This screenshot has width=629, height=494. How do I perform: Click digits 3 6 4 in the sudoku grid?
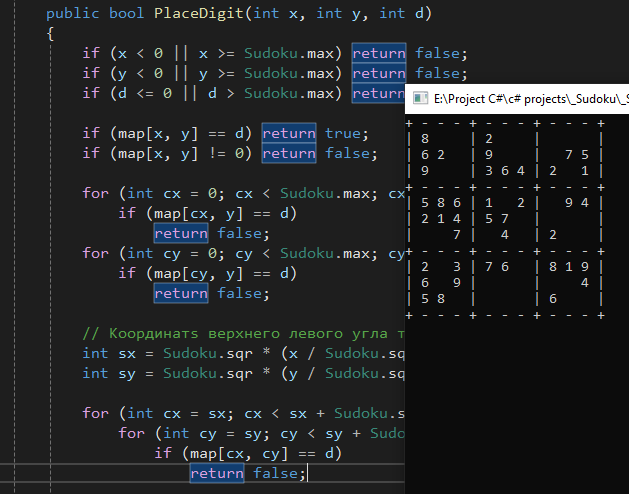(x=505, y=171)
